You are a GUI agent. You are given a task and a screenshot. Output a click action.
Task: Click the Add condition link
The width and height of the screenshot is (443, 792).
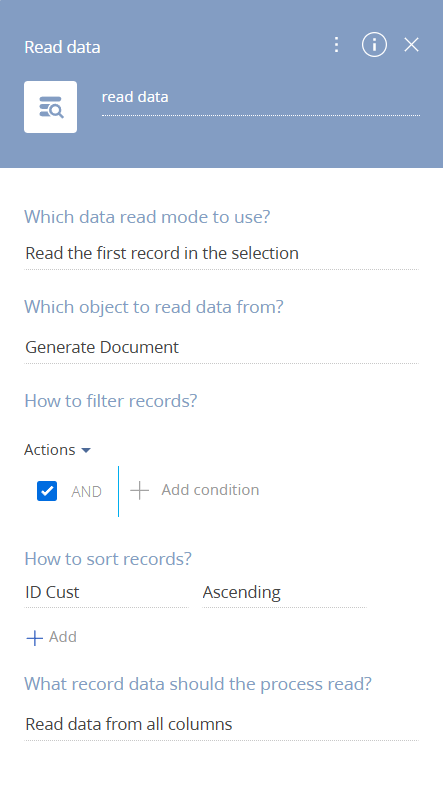point(210,490)
